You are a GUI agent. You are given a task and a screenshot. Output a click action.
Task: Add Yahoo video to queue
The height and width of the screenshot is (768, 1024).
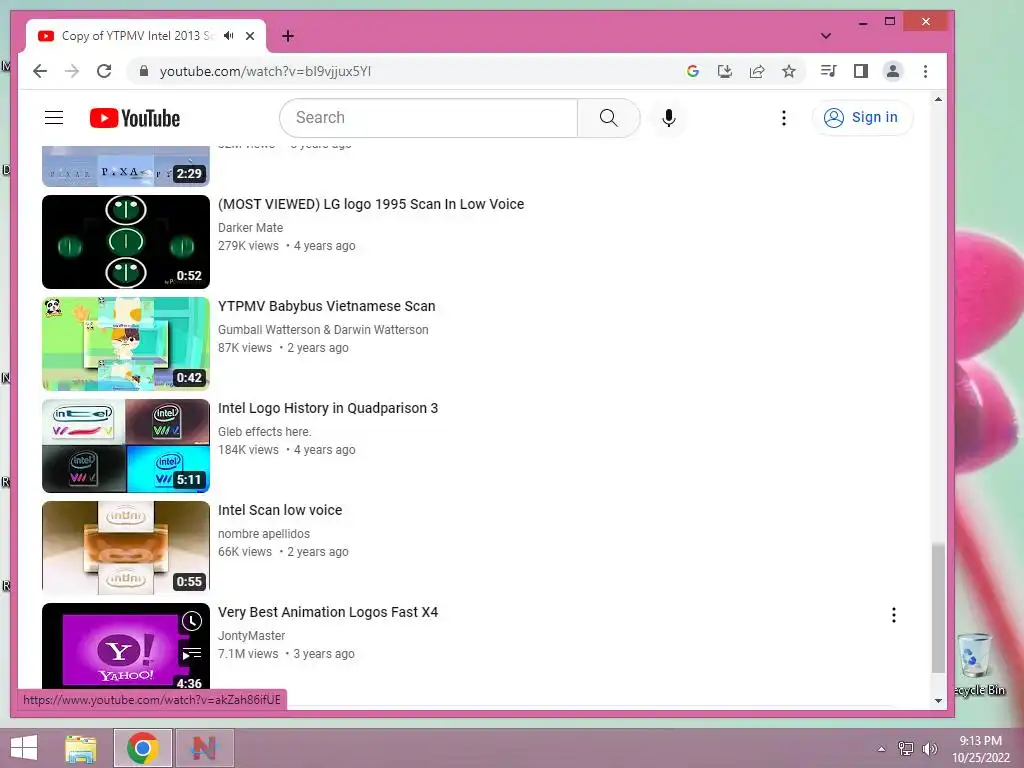(x=191, y=653)
